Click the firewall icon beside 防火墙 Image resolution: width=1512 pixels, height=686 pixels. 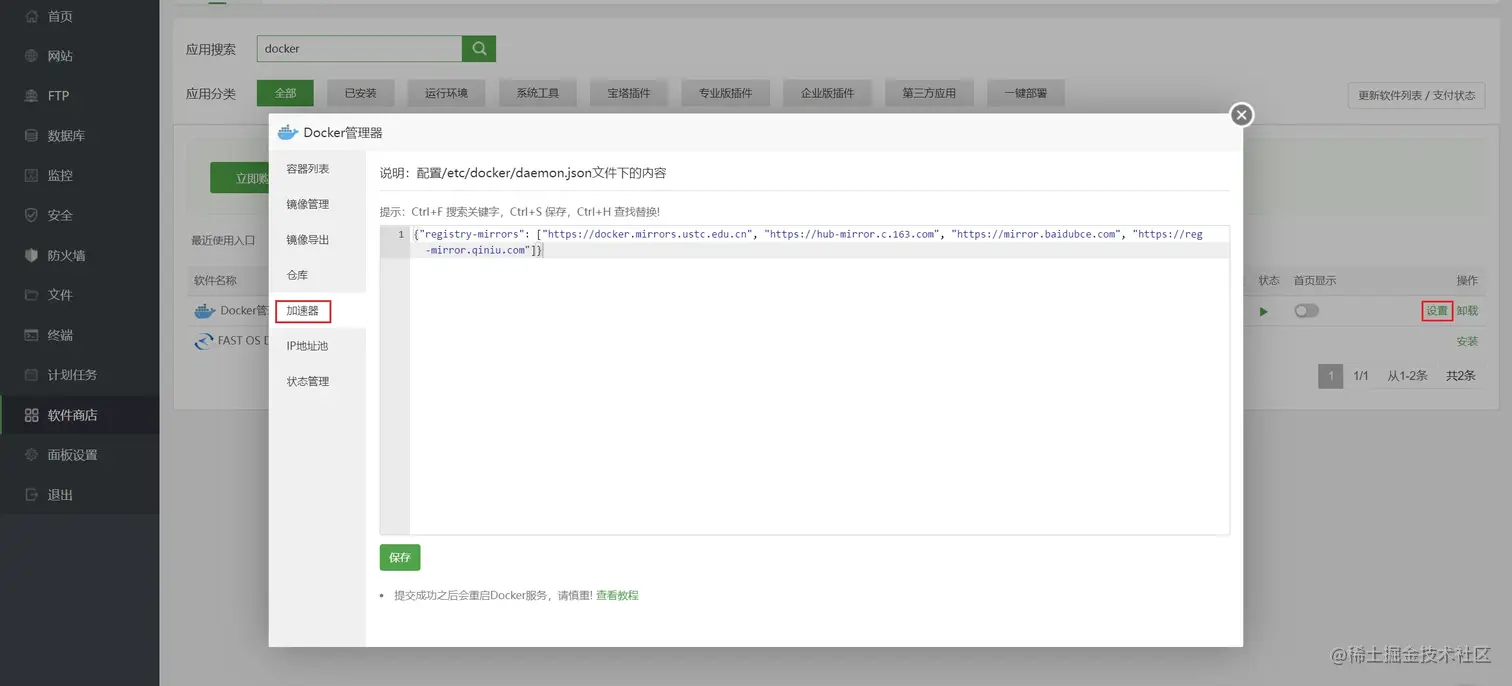[x=31, y=255]
